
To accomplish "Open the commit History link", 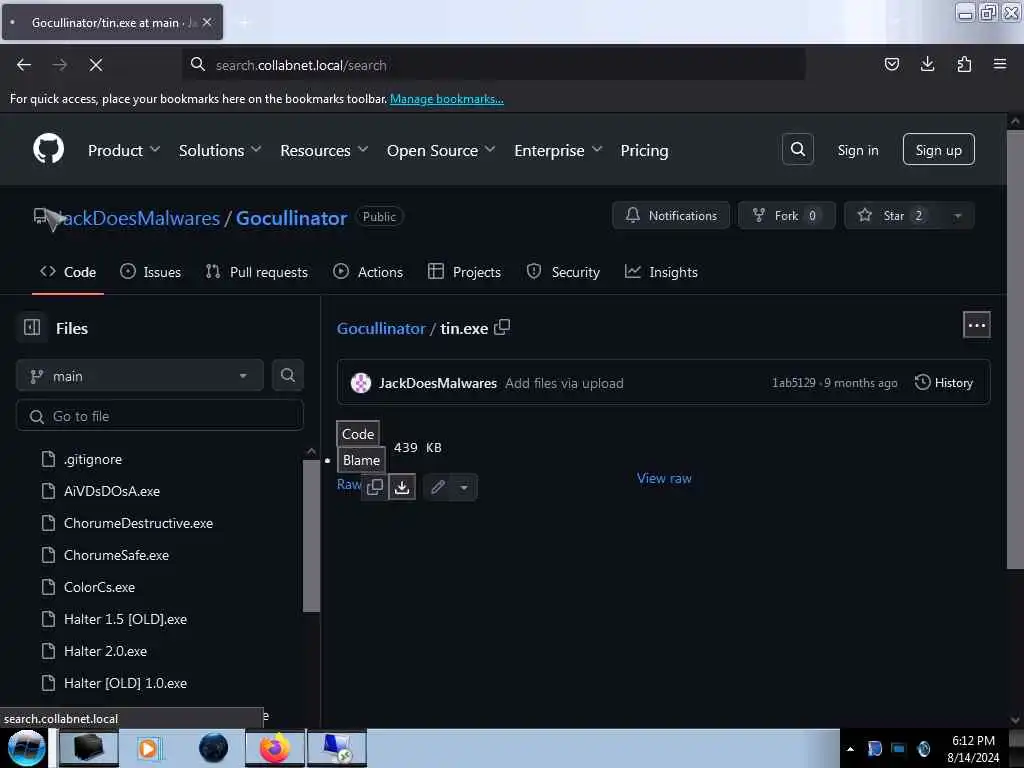I will point(944,383).
